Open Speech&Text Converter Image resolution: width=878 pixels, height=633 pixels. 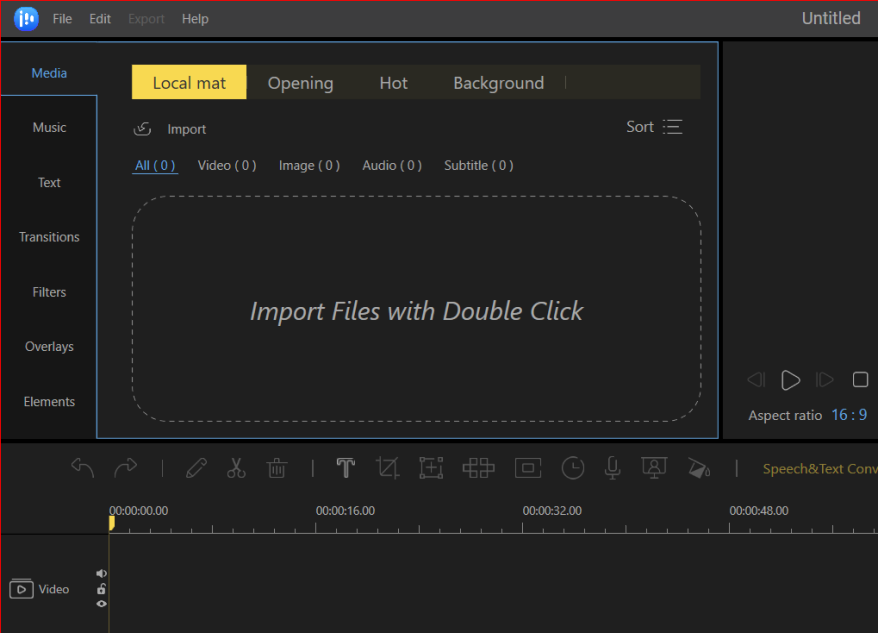pos(820,469)
